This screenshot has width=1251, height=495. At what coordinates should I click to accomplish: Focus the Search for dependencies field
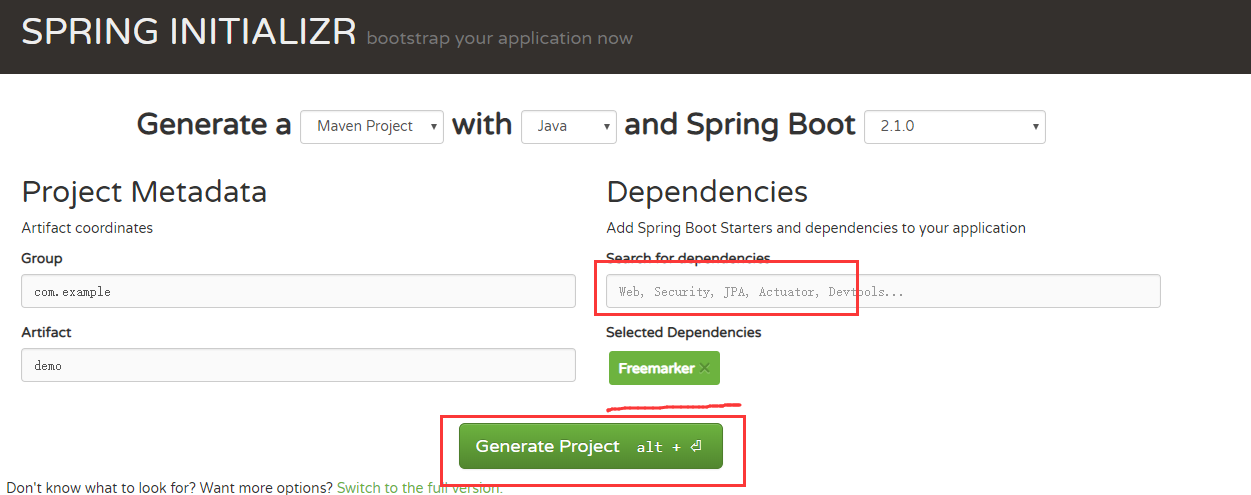point(883,291)
